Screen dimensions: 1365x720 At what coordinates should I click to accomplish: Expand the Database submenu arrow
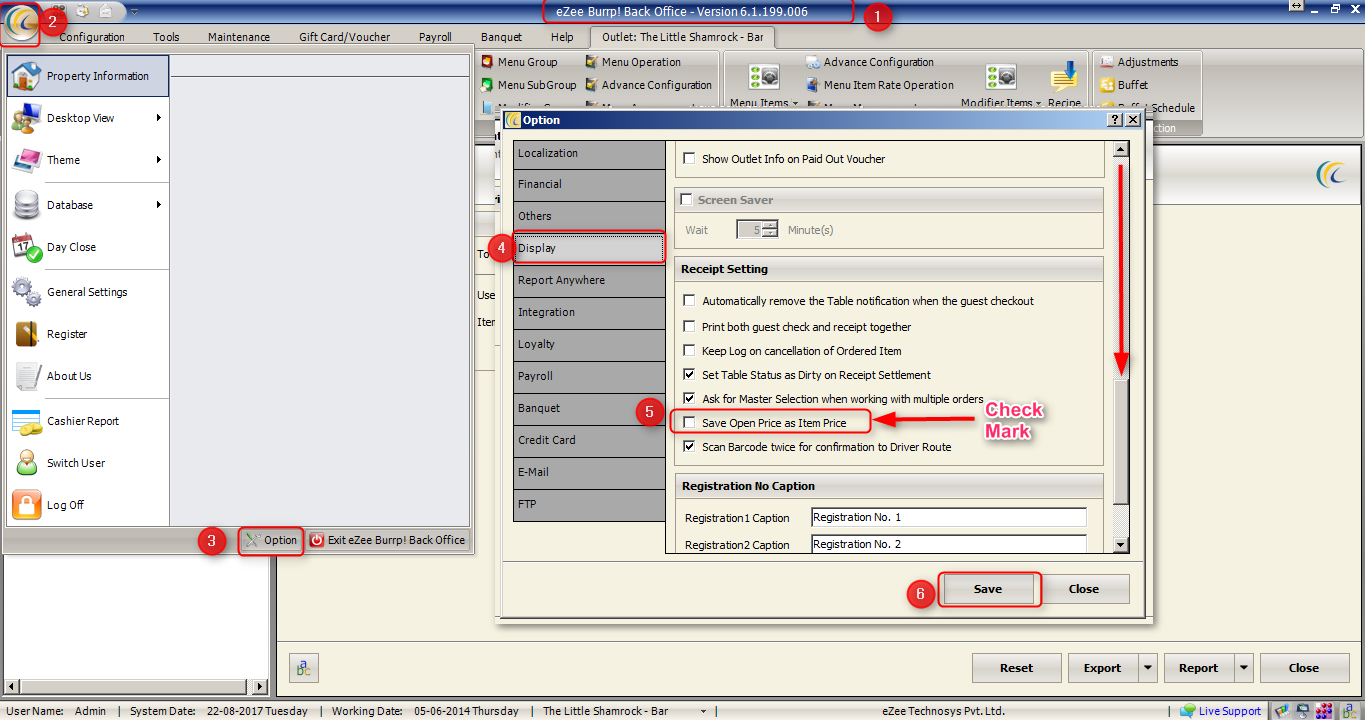click(159, 205)
